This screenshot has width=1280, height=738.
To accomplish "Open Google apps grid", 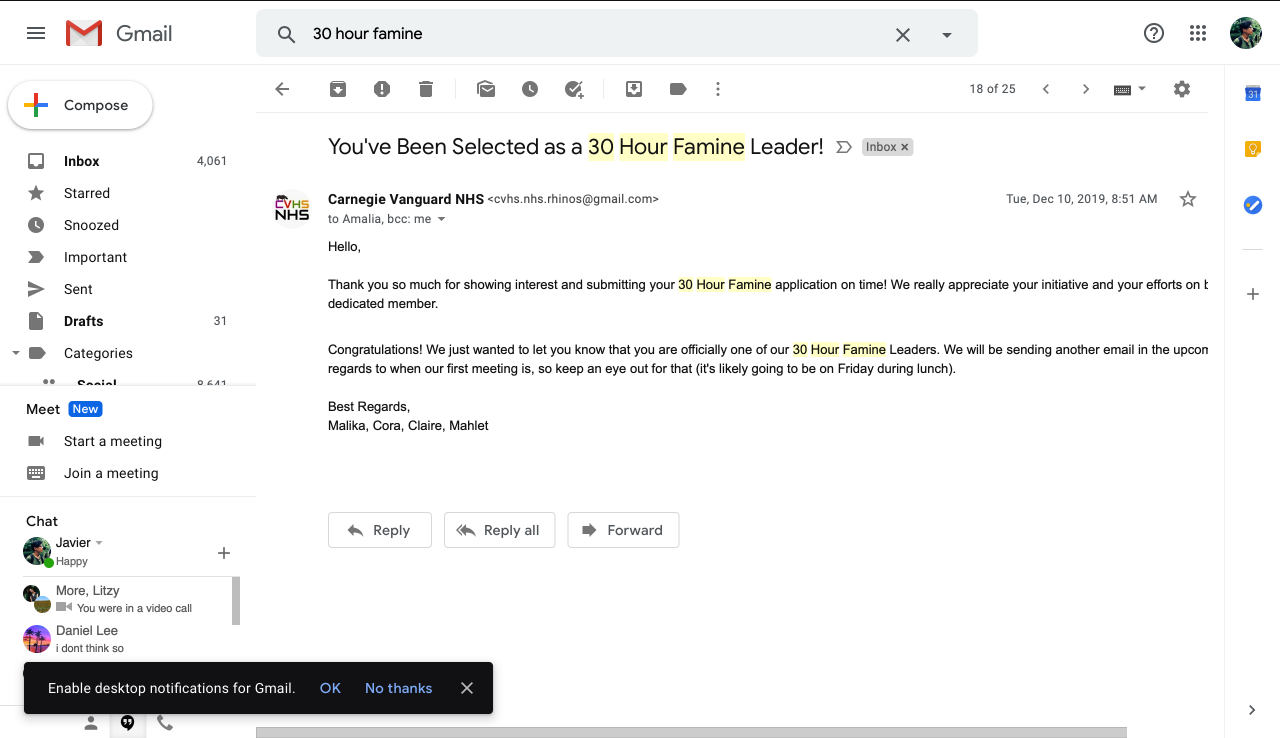I will [x=1198, y=33].
